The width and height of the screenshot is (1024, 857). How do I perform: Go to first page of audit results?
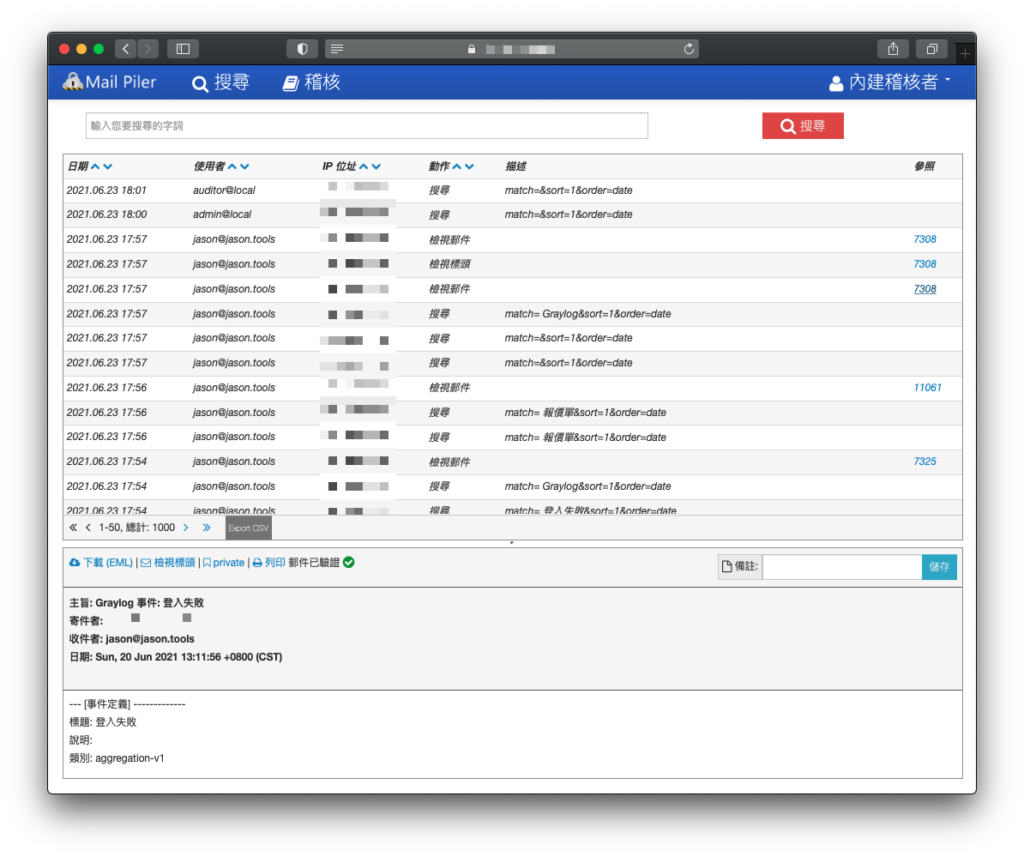click(73, 527)
